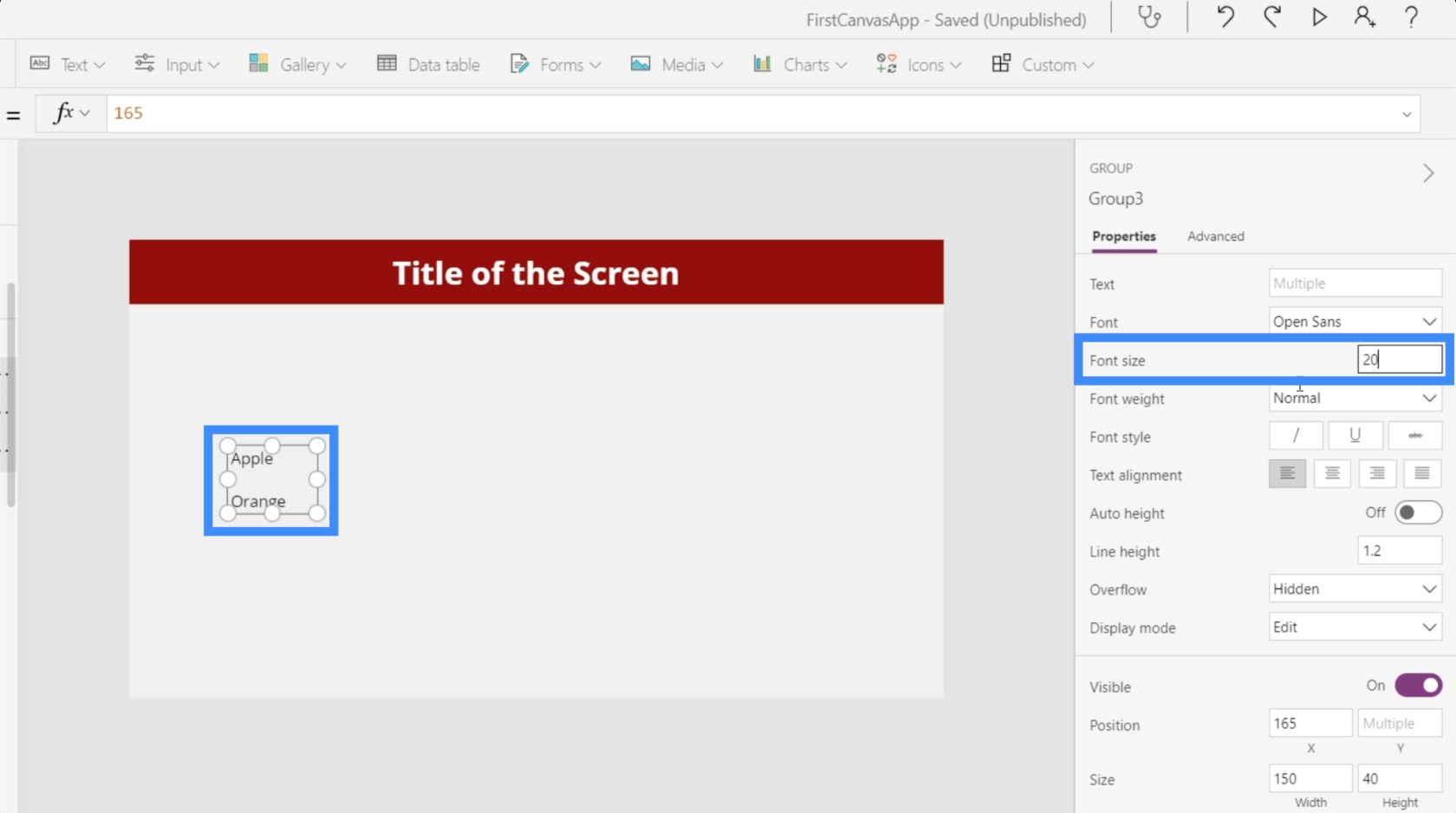
Task: Open the Forms menu
Action: click(556, 64)
